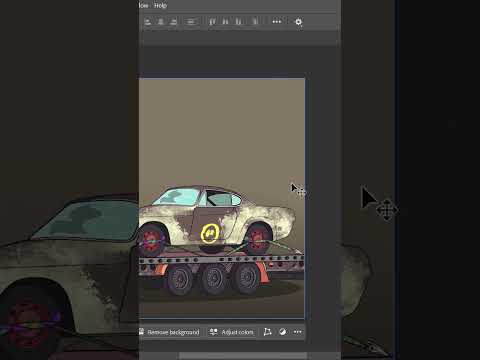
Task: Expand more align options three-dots in options bar
Action: (x=277, y=22)
